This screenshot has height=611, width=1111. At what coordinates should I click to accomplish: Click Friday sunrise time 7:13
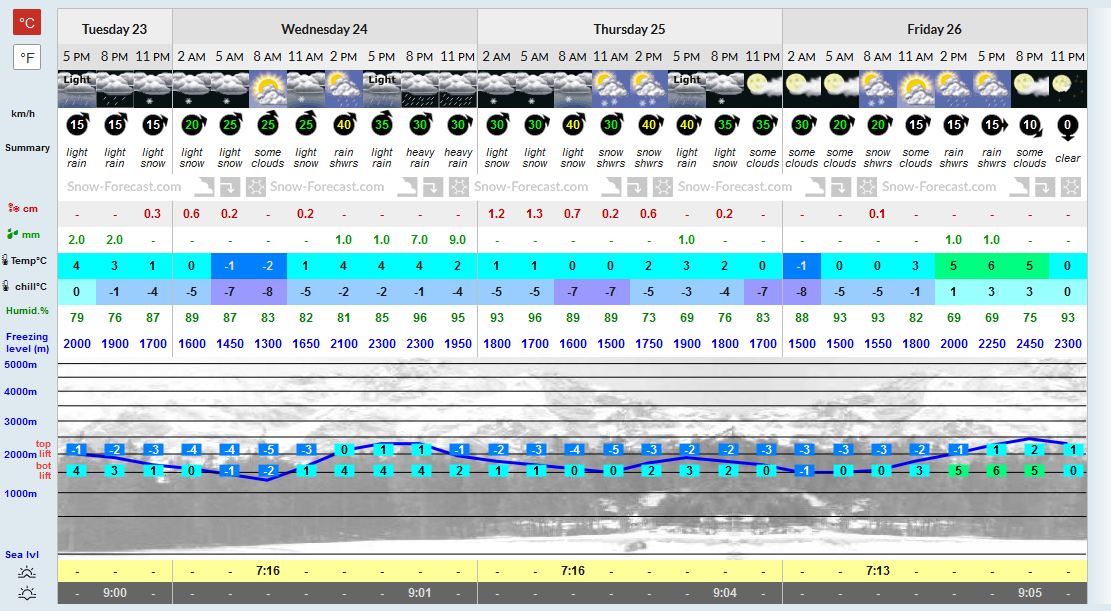[x=877, y=571]
